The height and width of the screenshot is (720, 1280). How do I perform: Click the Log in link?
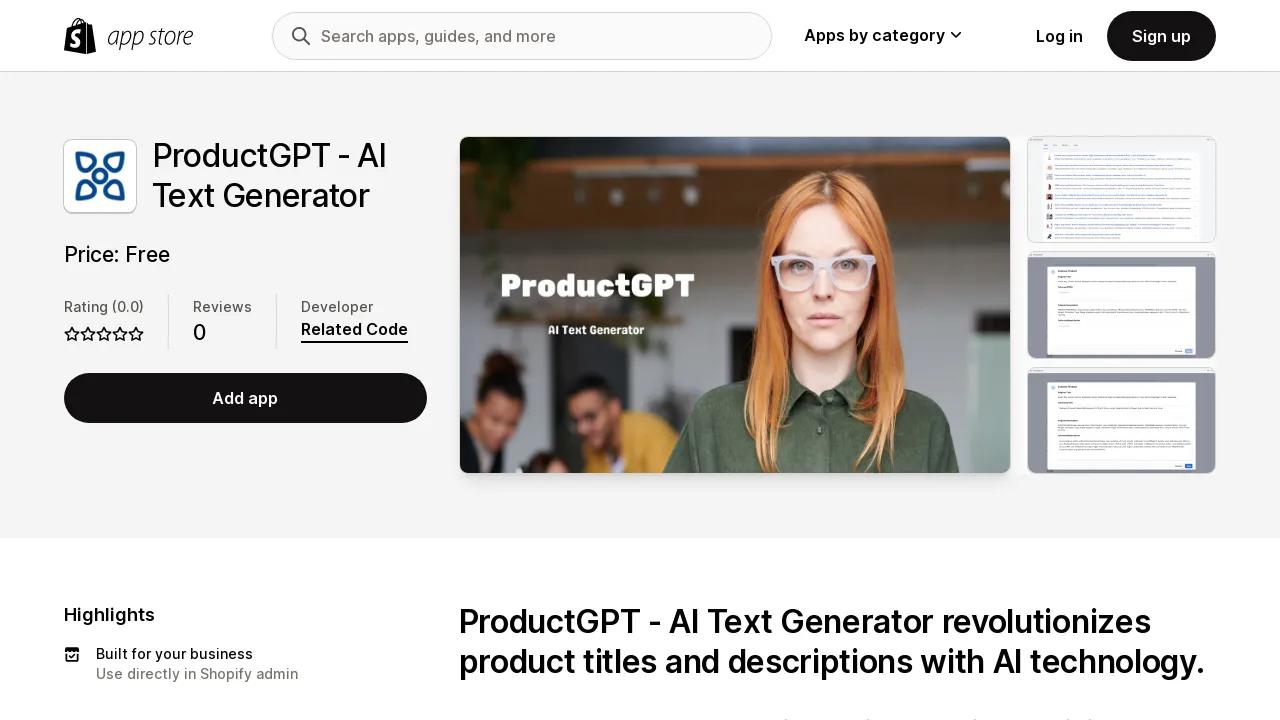[x=1059, y=36]
